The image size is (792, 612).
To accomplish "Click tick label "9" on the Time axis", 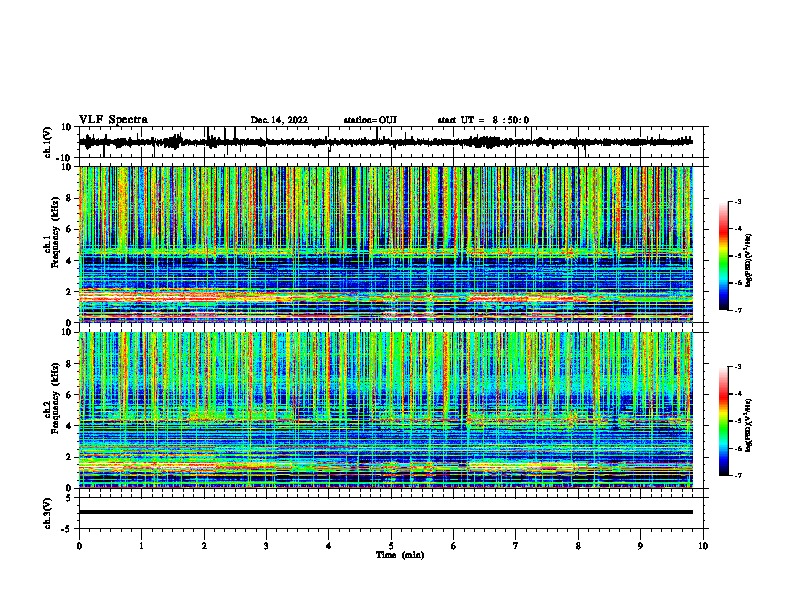I will click(640, 546).
